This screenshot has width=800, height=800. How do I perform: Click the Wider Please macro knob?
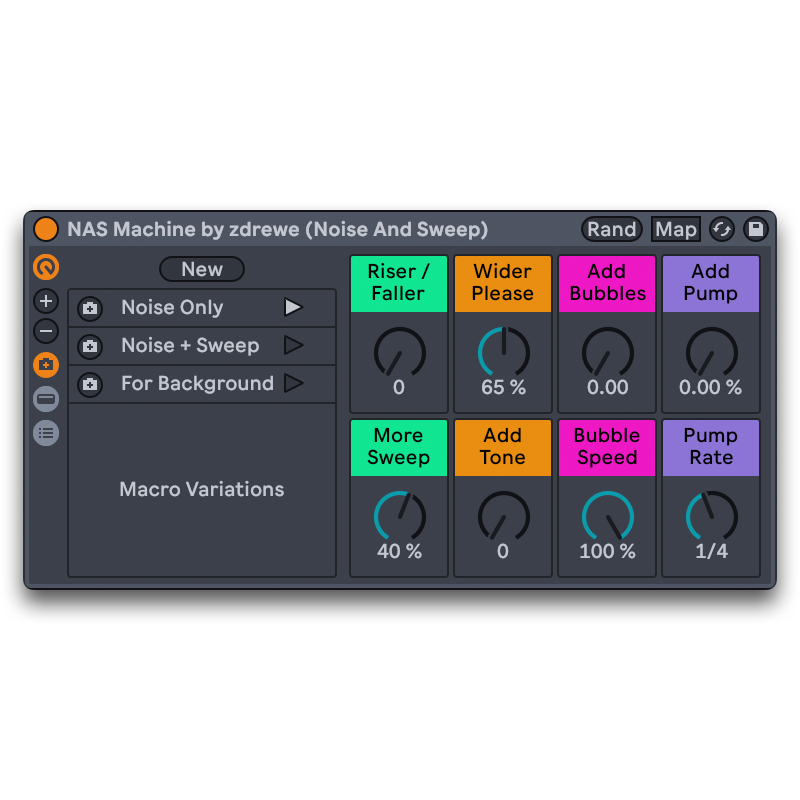pos(503,352)
